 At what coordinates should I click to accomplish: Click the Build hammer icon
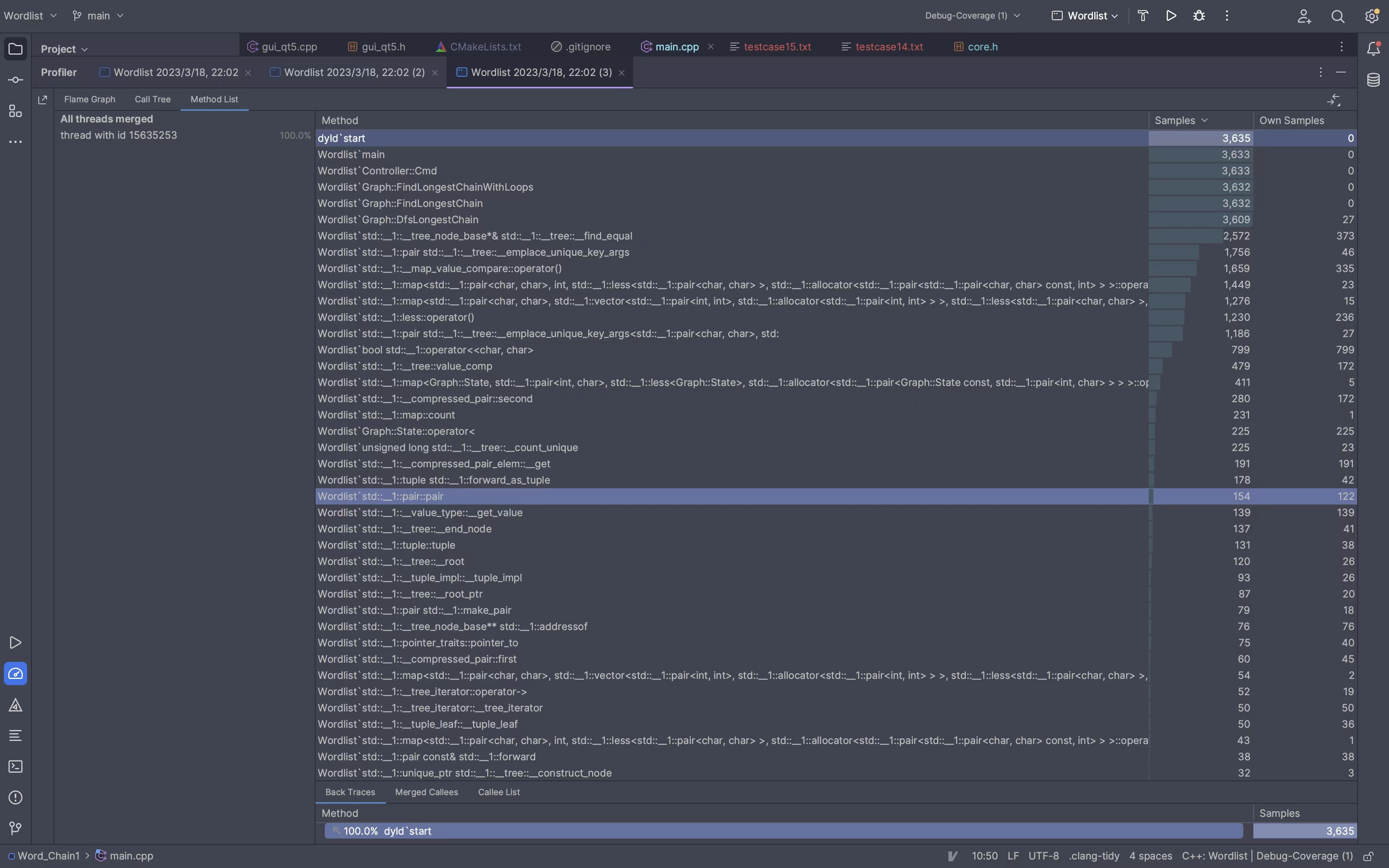(1143, 15)
